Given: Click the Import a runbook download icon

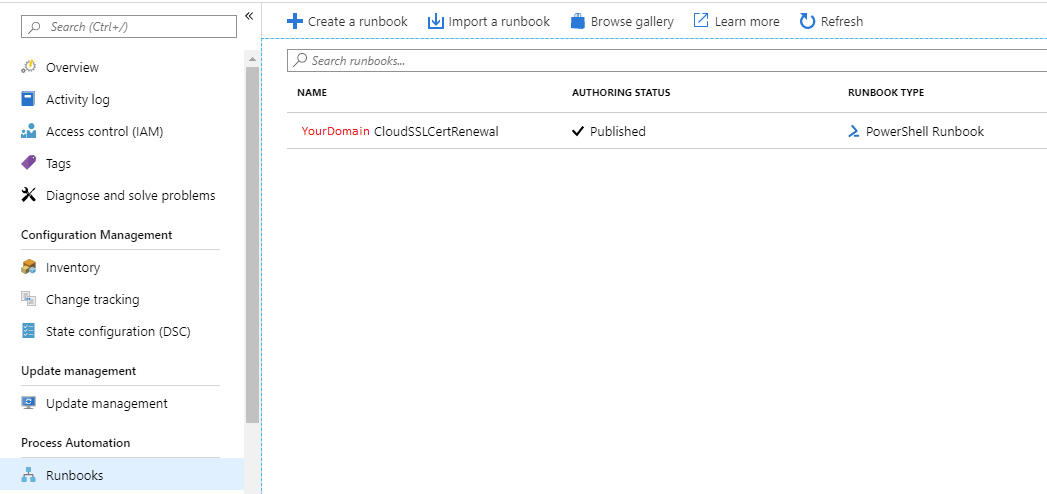Looking at the screenshot, I should [435, 21].
